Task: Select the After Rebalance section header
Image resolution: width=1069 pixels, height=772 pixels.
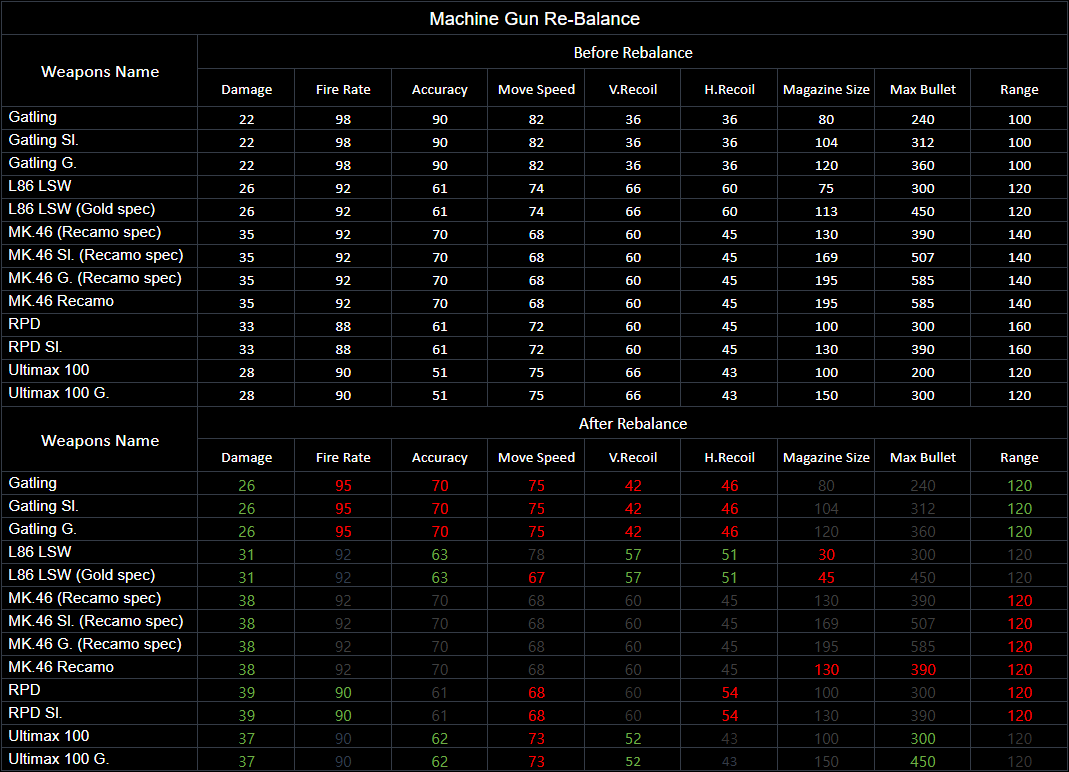Action: [632, 424]
